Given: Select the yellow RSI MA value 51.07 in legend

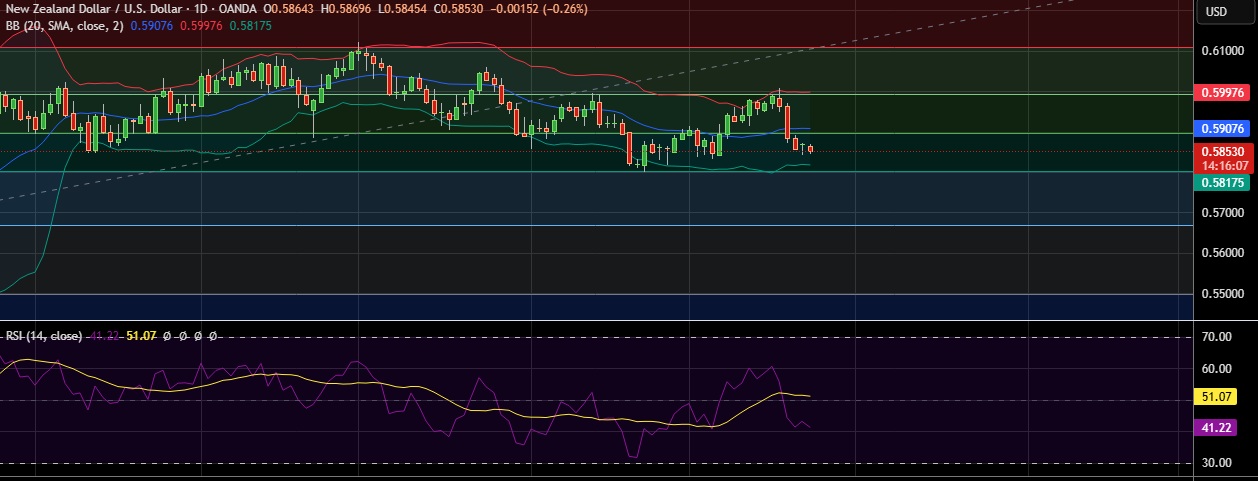Looking at the screenshot, I should (x=141, y=336).
